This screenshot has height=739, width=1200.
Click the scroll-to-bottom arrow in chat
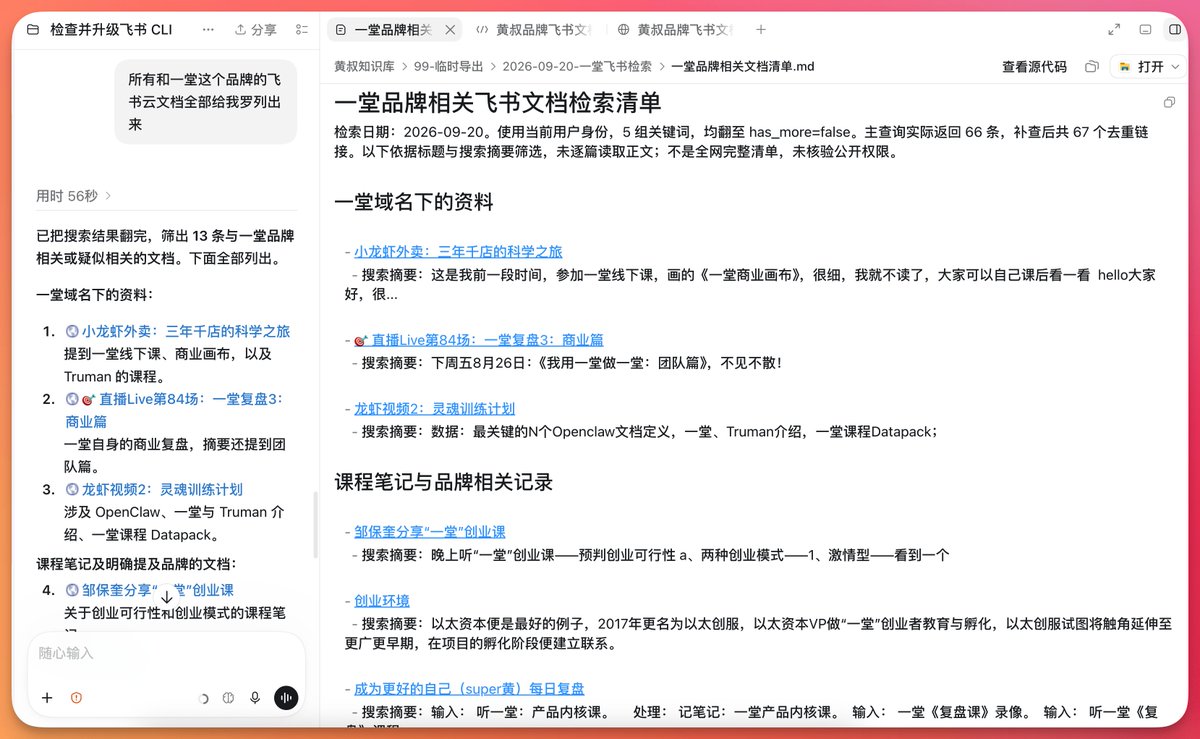[166, 597]
